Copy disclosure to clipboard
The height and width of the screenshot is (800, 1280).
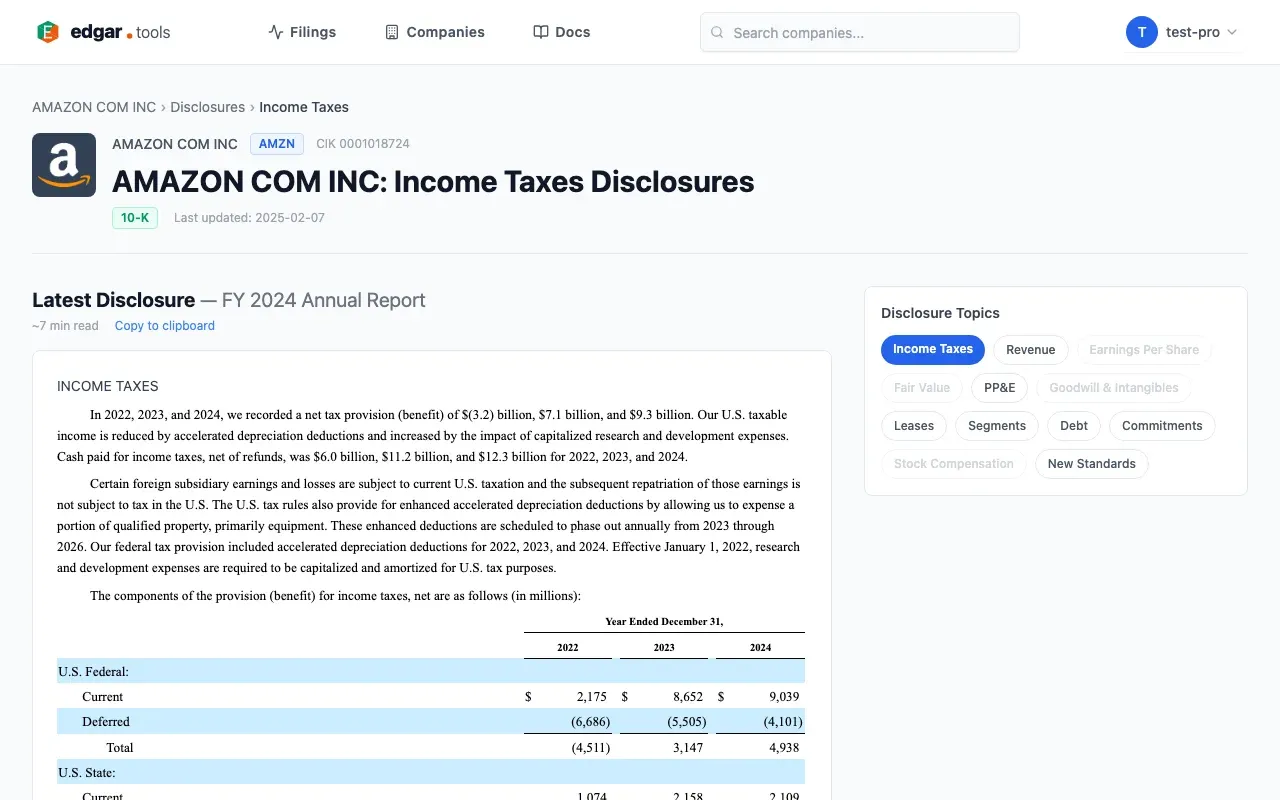[x=164, y=325]
